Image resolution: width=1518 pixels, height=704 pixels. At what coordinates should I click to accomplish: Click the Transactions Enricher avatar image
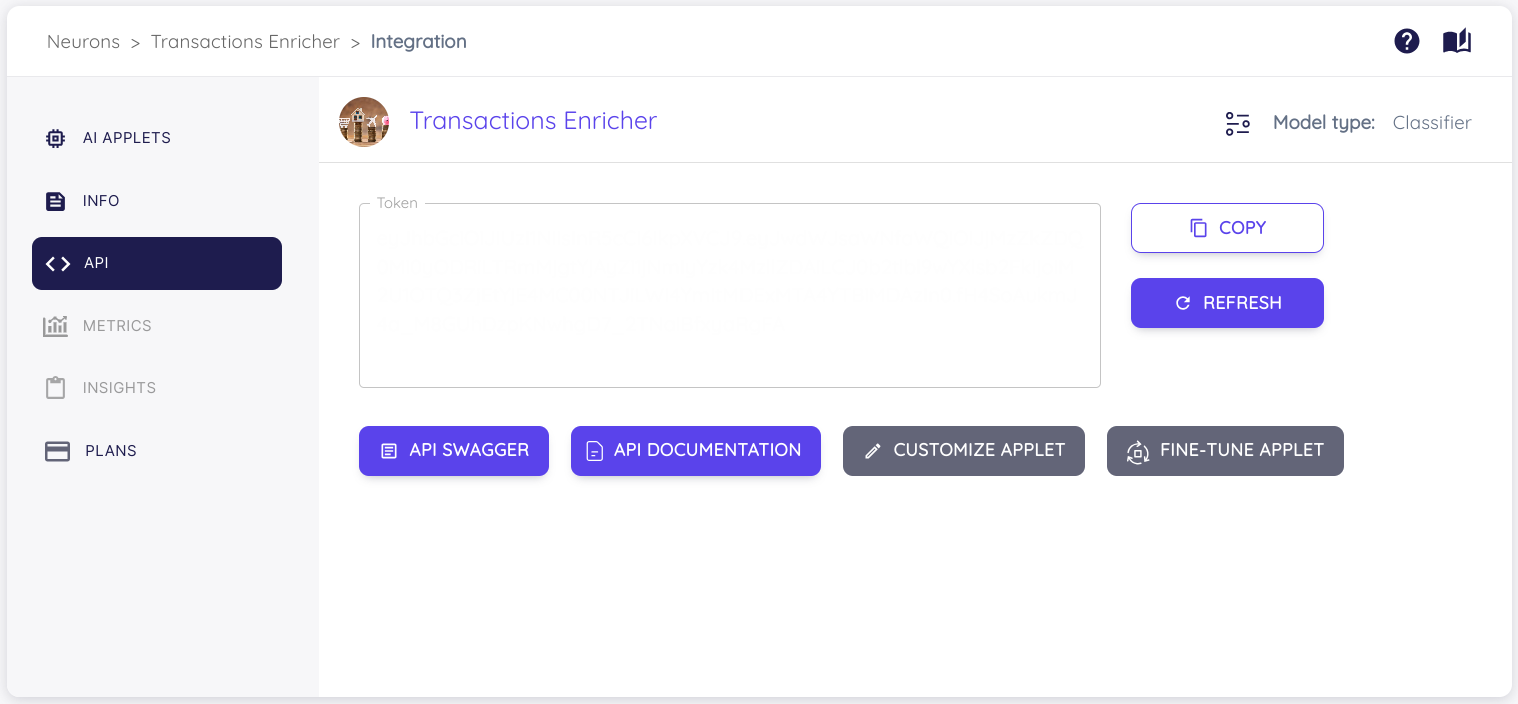click(364, 122)
